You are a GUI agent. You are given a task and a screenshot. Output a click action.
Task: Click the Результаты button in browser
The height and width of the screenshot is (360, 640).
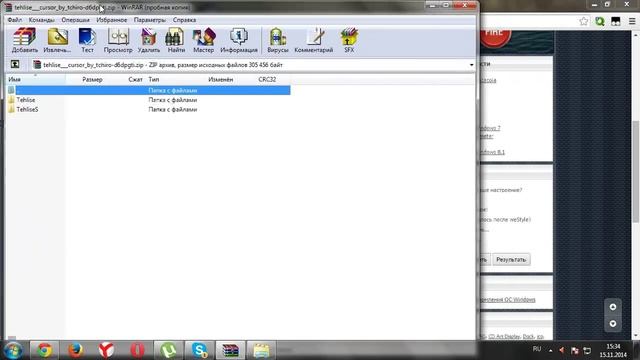click(511, 260)
